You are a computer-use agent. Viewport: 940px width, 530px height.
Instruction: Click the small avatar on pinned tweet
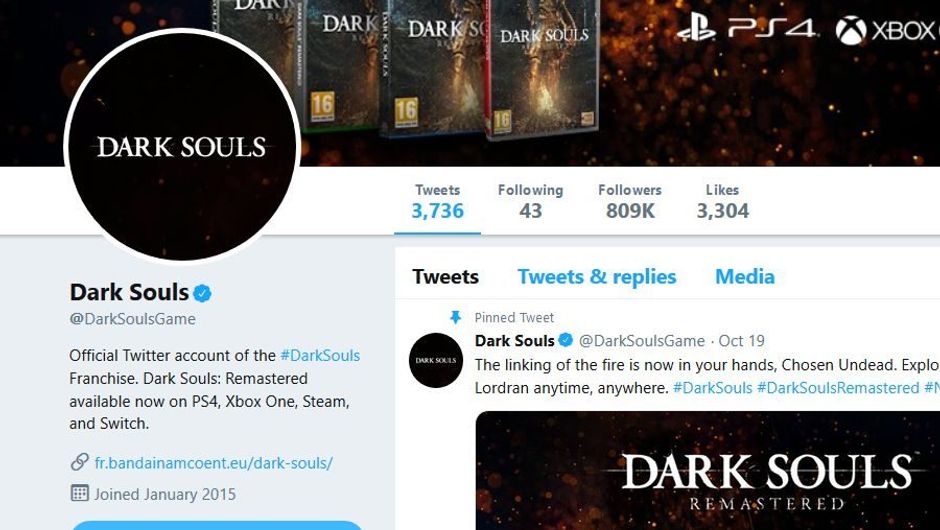pos(436,360)
